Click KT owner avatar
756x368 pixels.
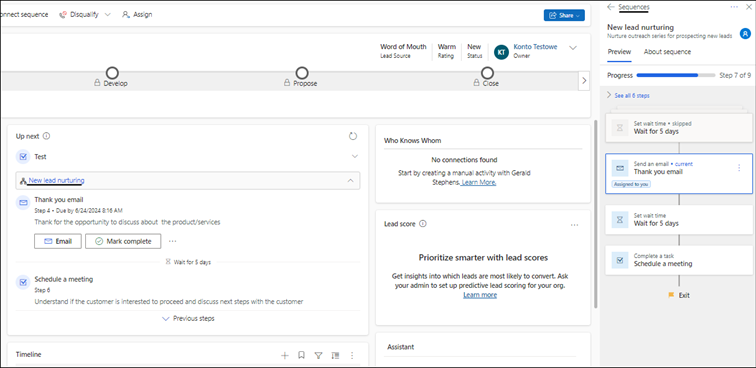501,51
